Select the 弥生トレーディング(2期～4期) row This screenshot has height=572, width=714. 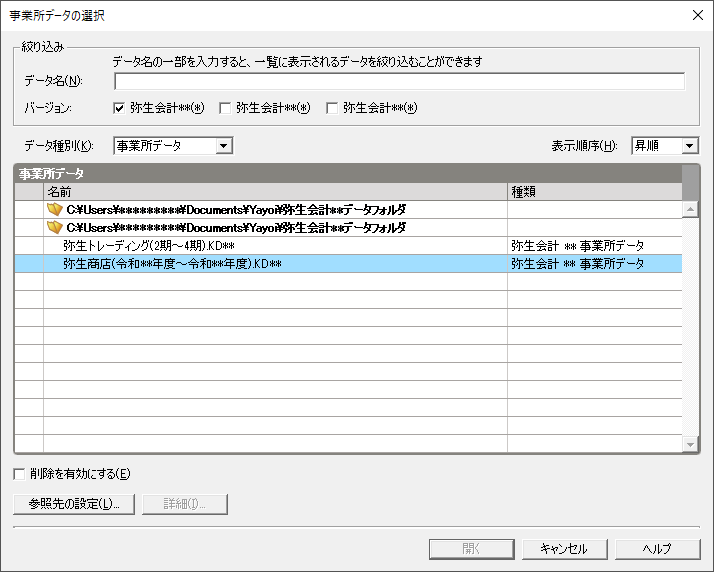click(x=348, y=245)
